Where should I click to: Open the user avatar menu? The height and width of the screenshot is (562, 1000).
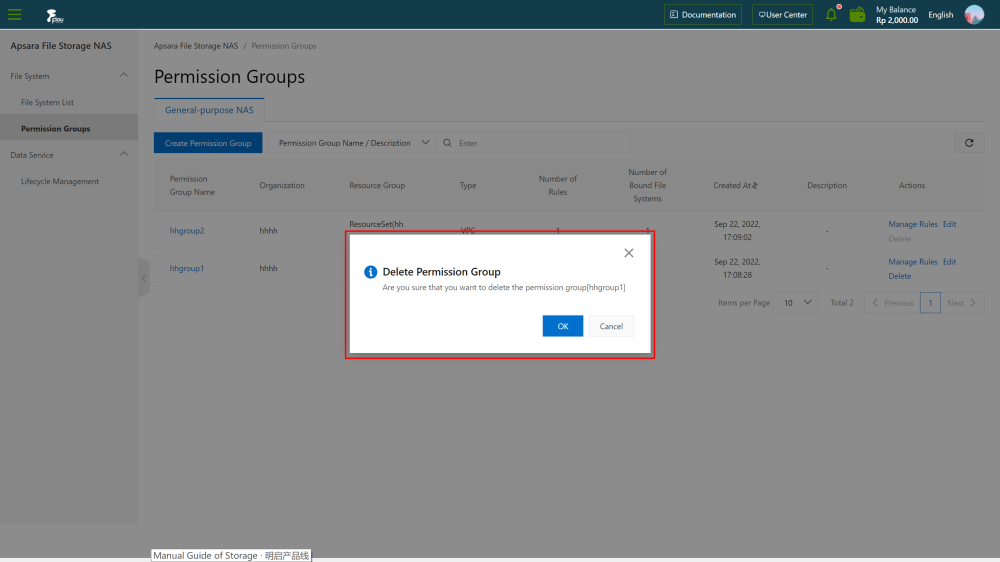(974, 15)
